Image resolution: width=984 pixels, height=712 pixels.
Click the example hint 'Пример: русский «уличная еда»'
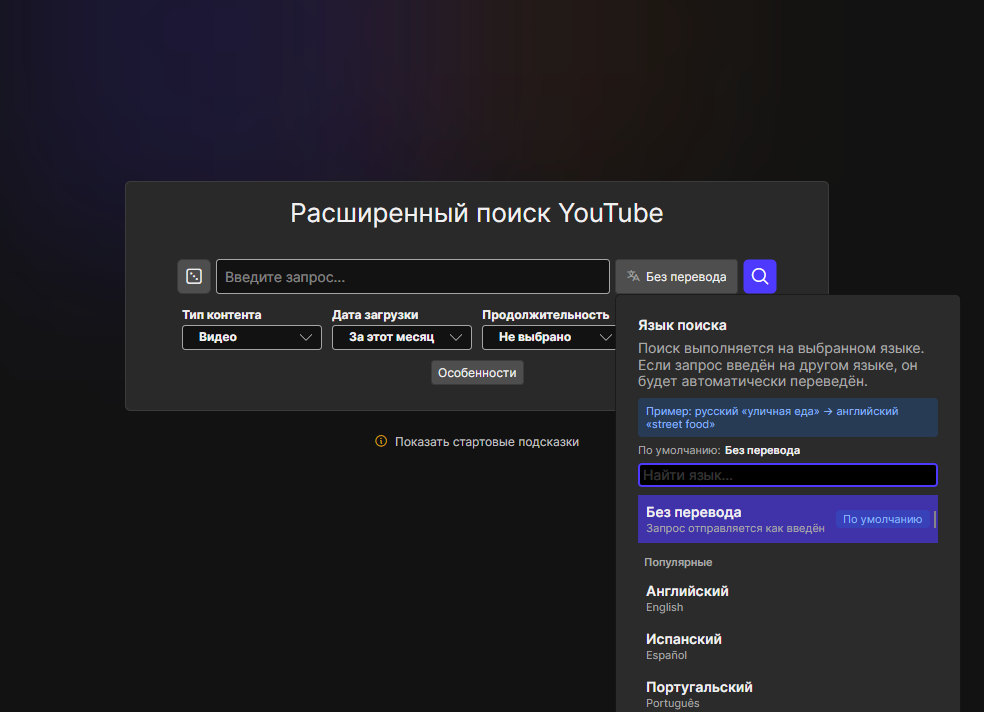(788, 418)
